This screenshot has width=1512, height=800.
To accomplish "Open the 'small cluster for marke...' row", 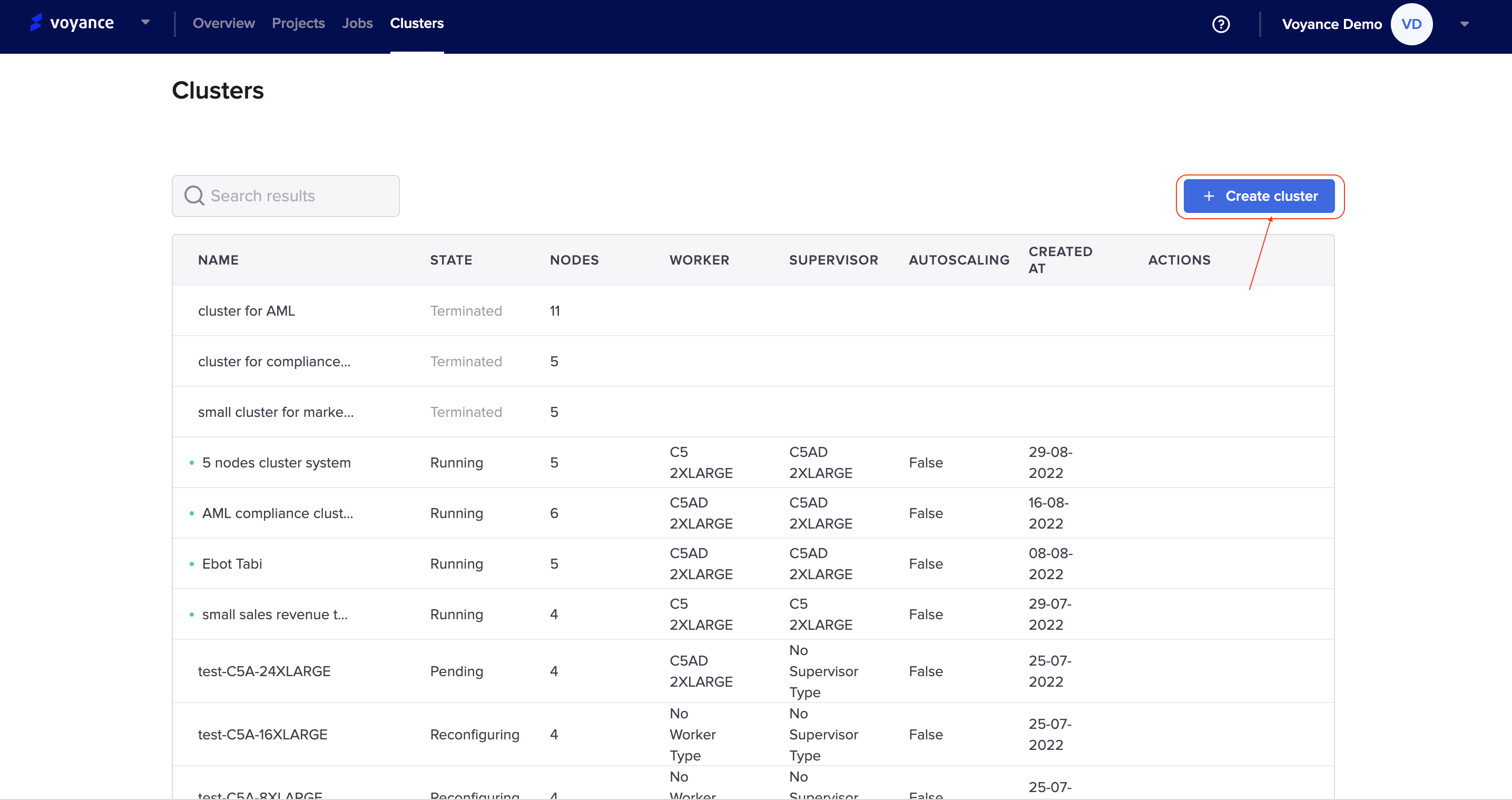I will [x=753, y=412].
